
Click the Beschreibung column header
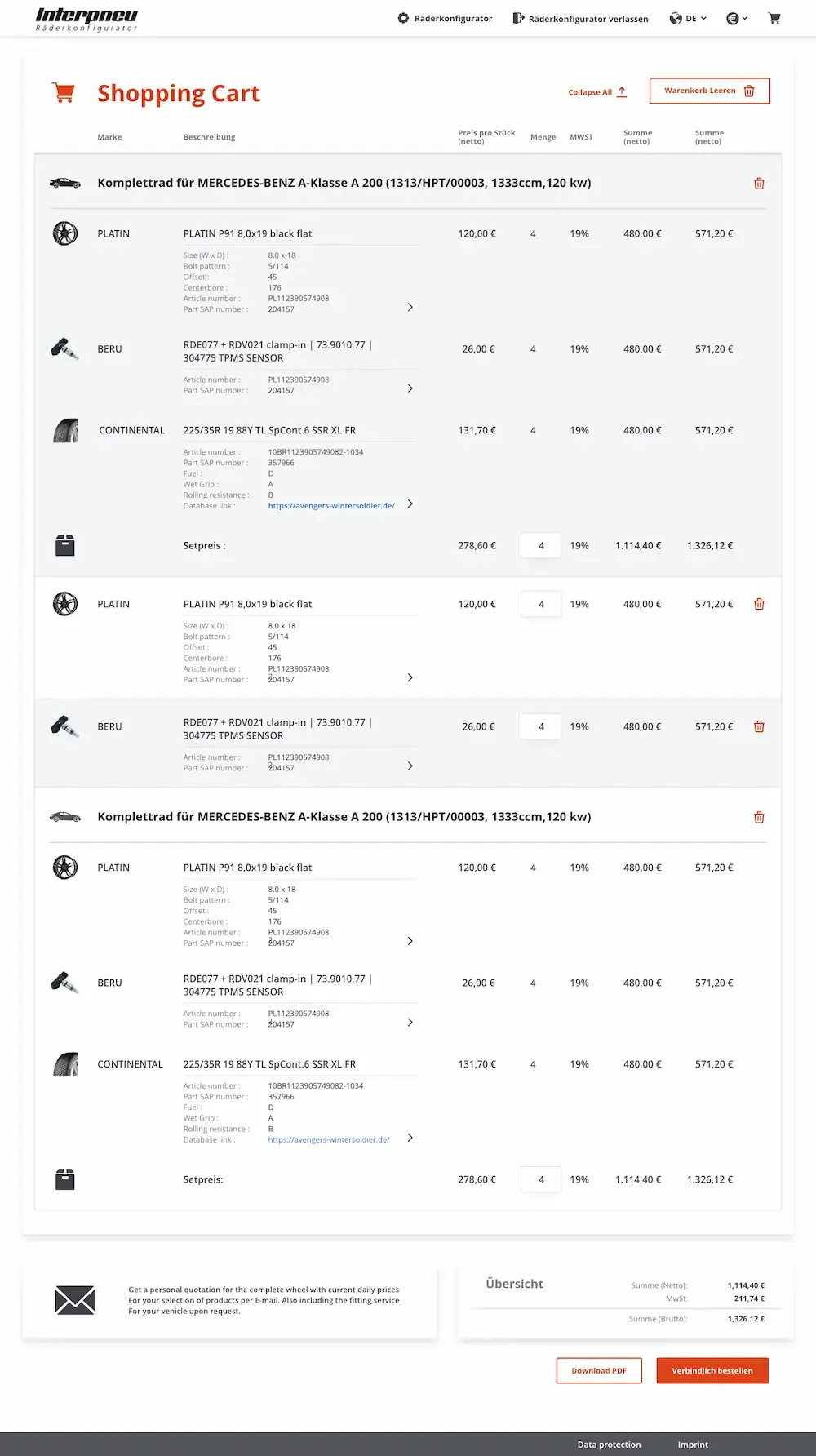tap(209, 137)
